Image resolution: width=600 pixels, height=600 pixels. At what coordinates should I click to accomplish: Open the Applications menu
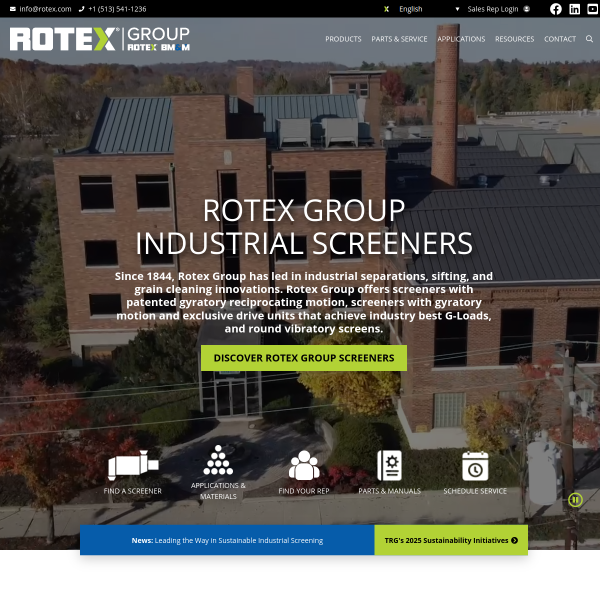coord(461,39)
